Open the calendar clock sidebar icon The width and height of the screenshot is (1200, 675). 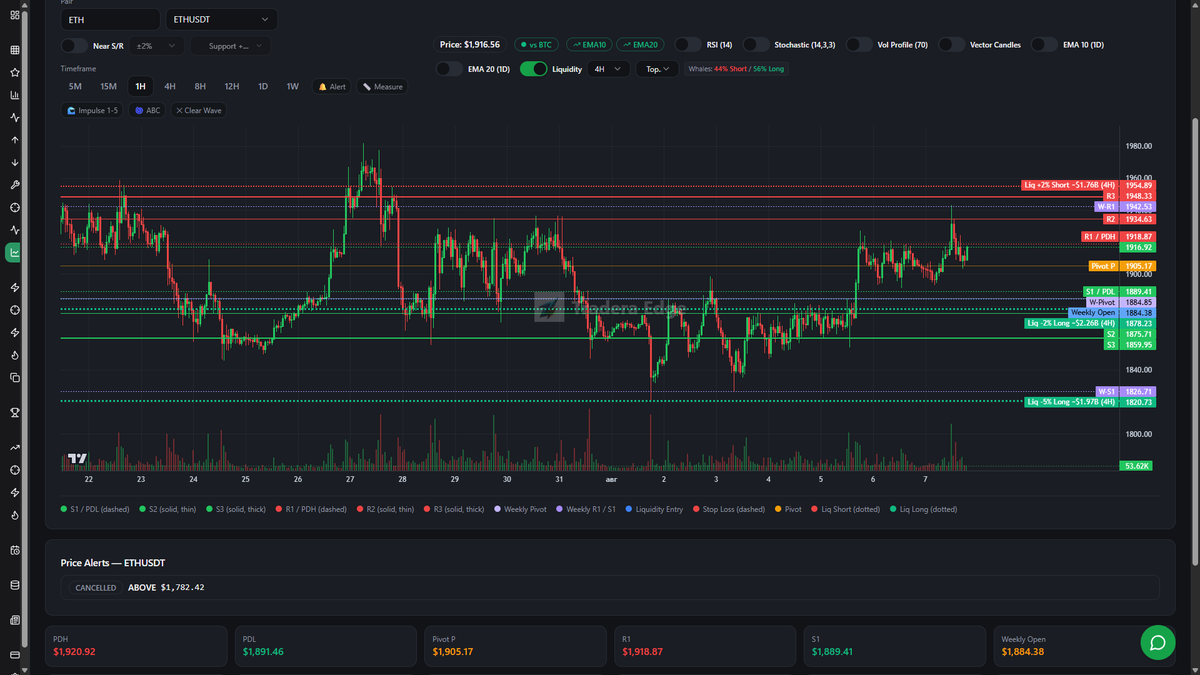(14, 550)
